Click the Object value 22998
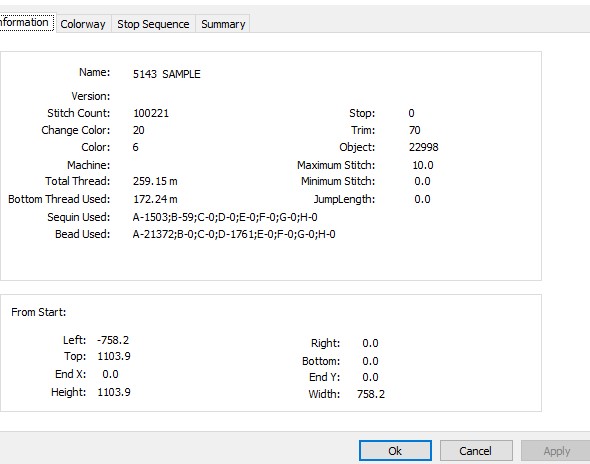Image resolution: width=590 pixels, height=464 pixels. [x=424, y=147]
